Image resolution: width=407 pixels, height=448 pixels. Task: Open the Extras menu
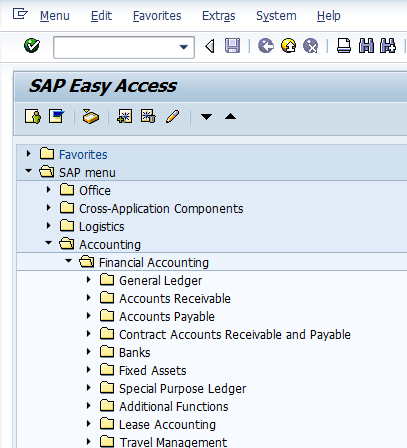point(219,16)
